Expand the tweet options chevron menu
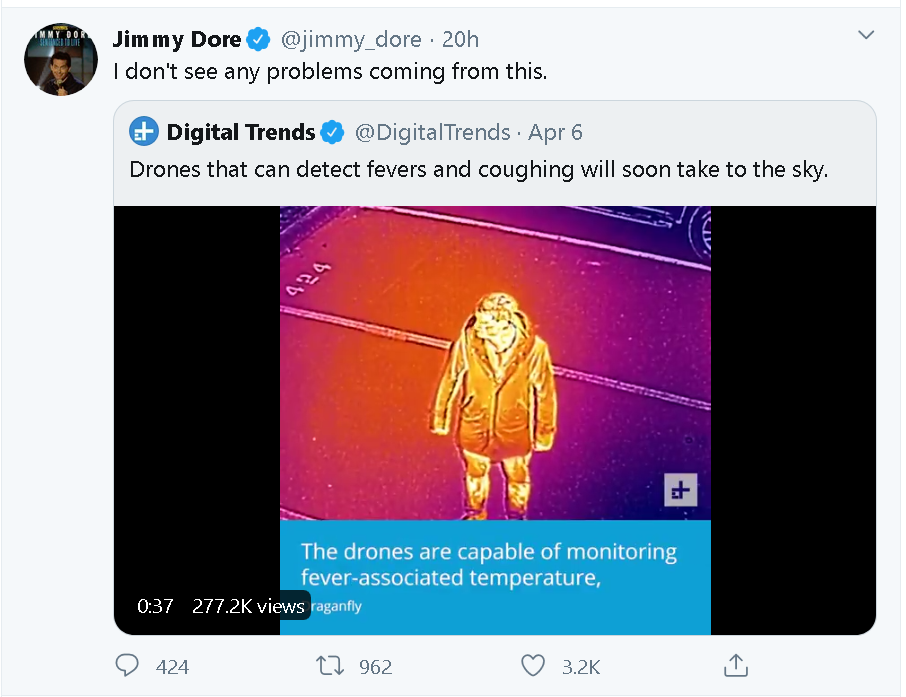The height and width of the screenshot is (697, 906). tap(866, 35)
